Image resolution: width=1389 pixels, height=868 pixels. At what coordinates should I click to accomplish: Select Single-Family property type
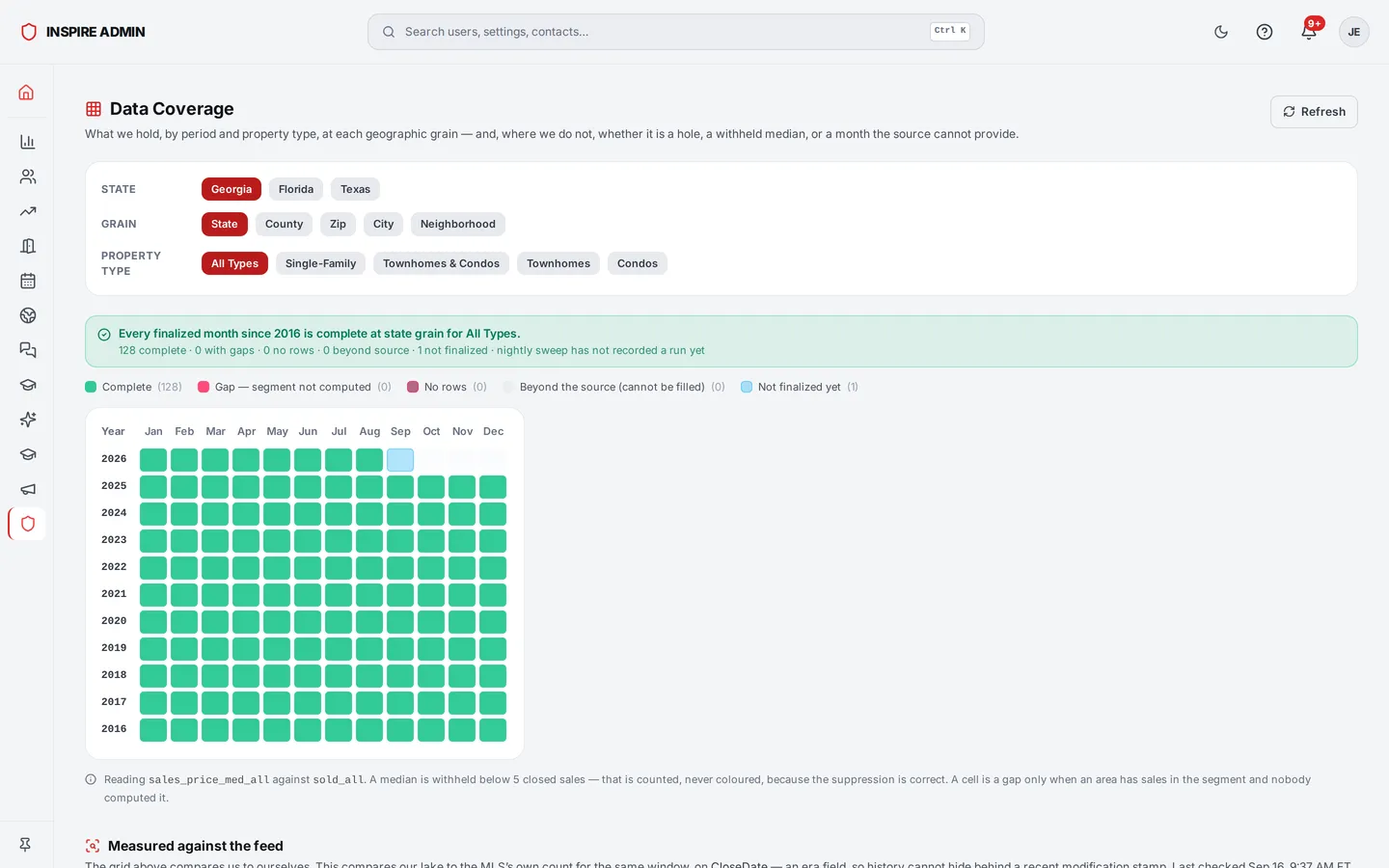click(x=320, y=263)
